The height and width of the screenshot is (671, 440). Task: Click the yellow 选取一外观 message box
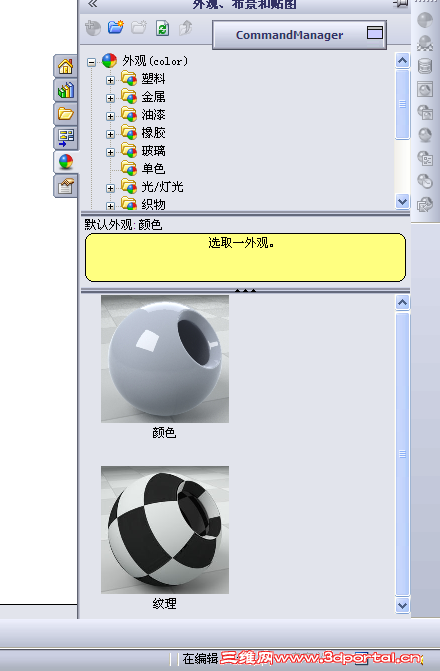point(245,257)
